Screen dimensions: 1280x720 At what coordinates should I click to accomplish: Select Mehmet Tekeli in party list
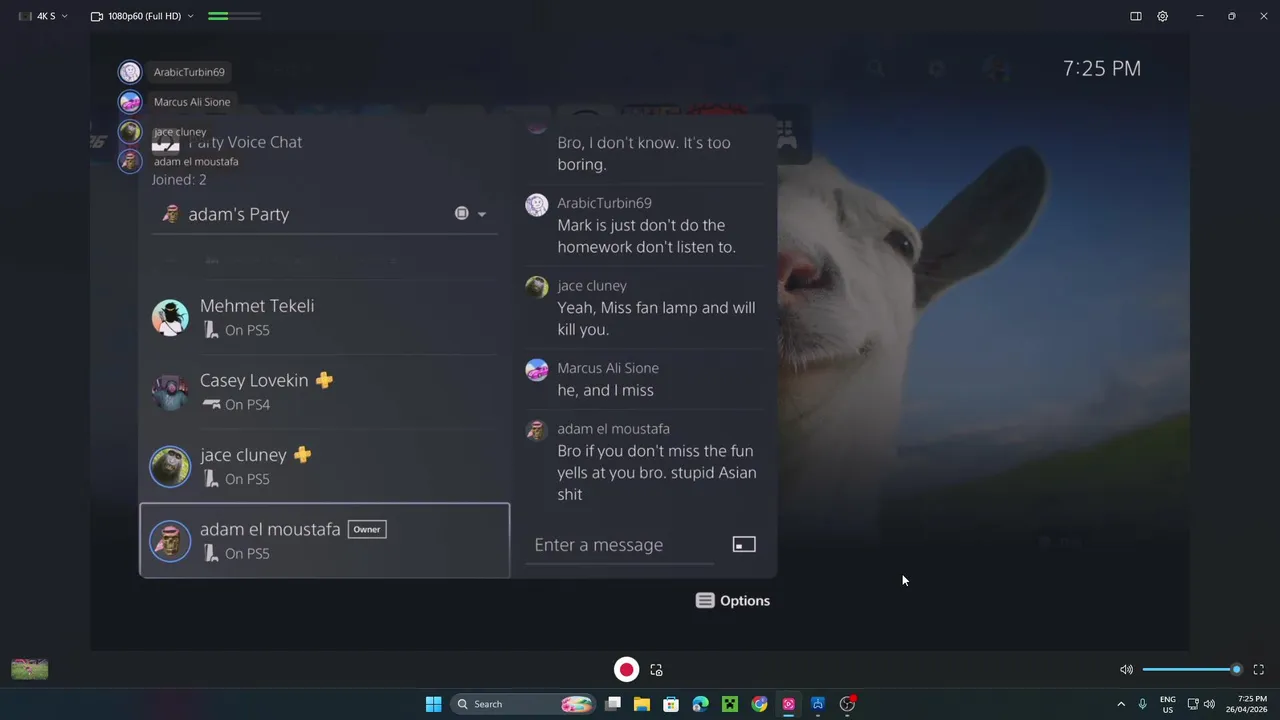point(324,317)
